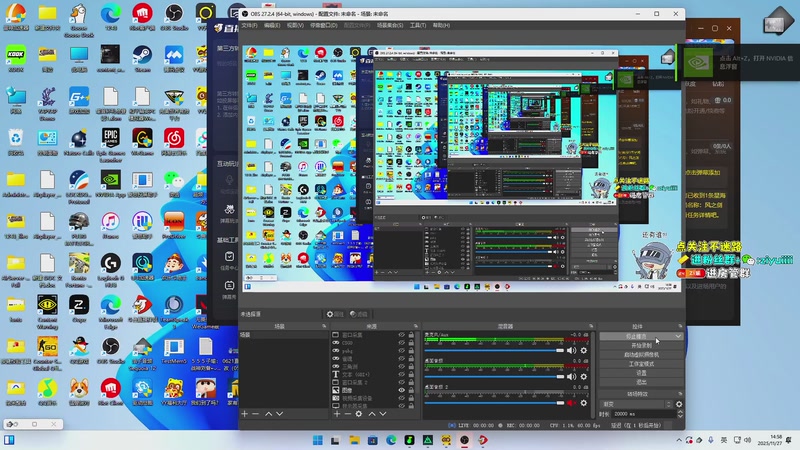The image size is (800, 450).
Task: Remove scene with the scenes-panel minus icon
Action: click(255, 414)
